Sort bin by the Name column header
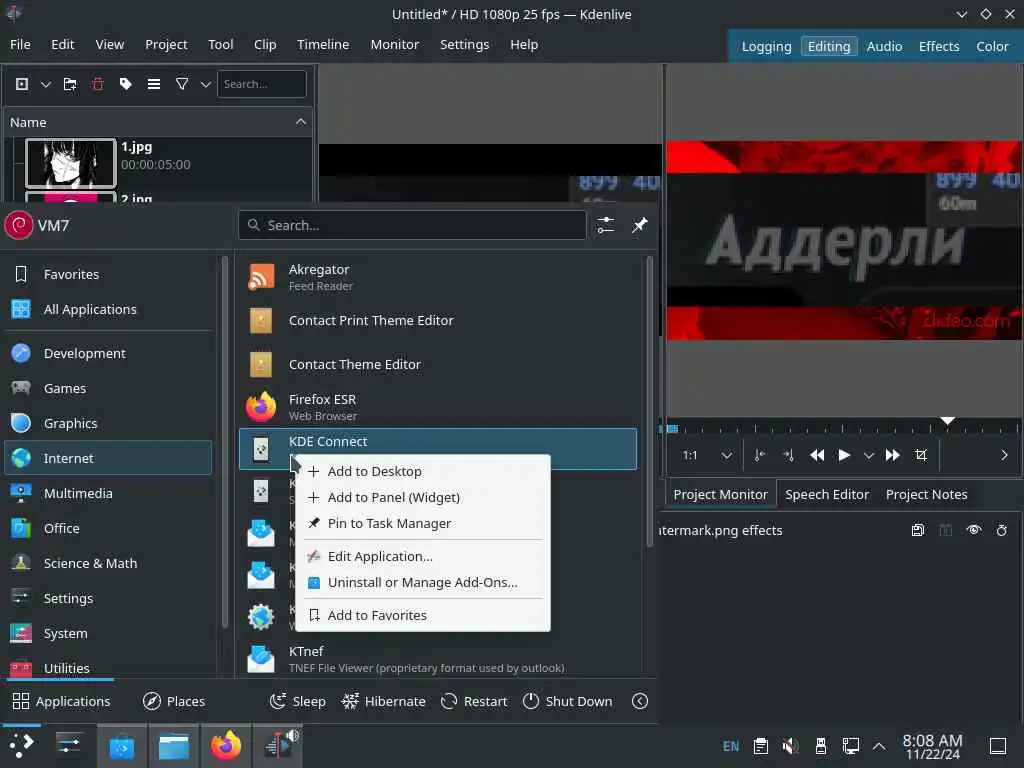This screenshot has height=768, width=1024. (x=157, y=122)
